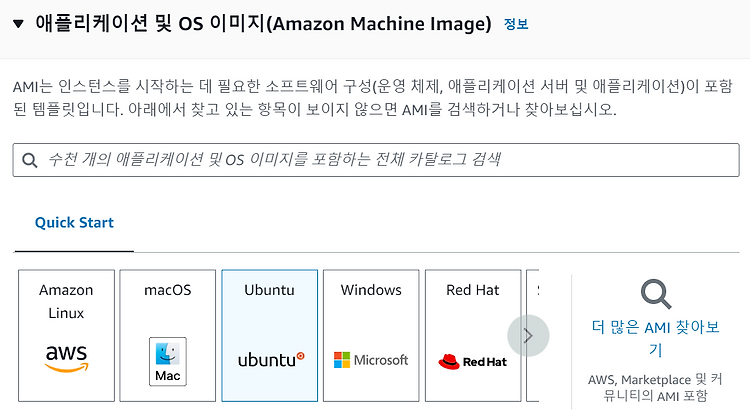Click the large browse AMI magnifier icon

[656, 294]
